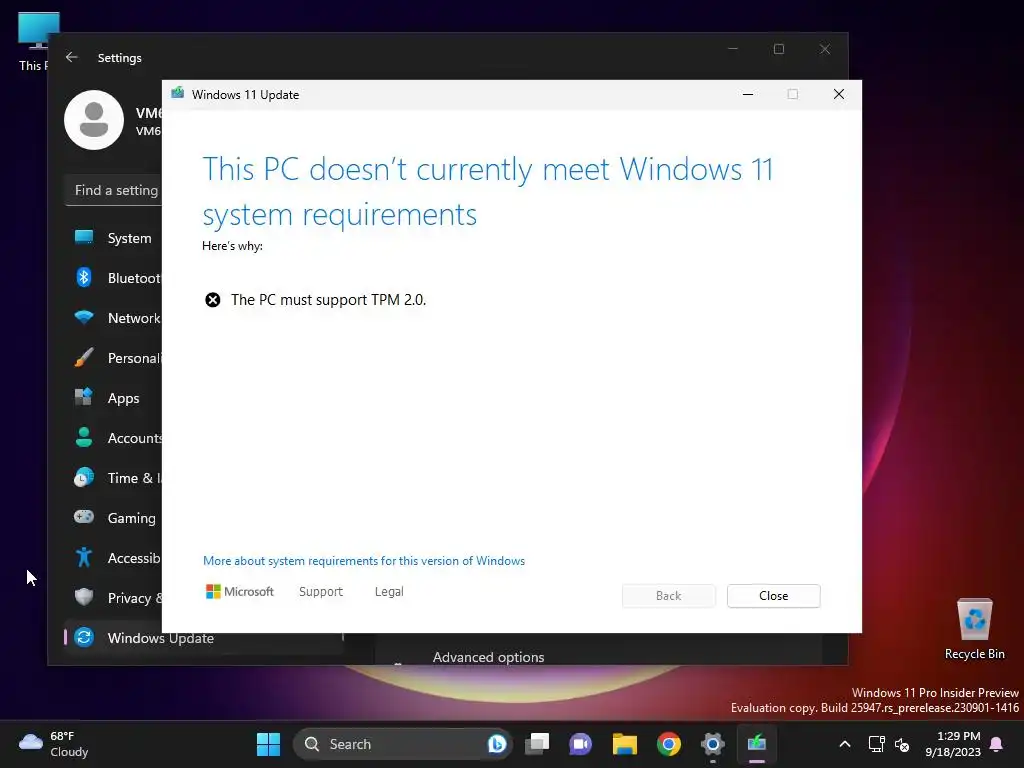Click the disabled Back button in update dialog
This screenshot has height=768, width=1024.
point(668,596)
